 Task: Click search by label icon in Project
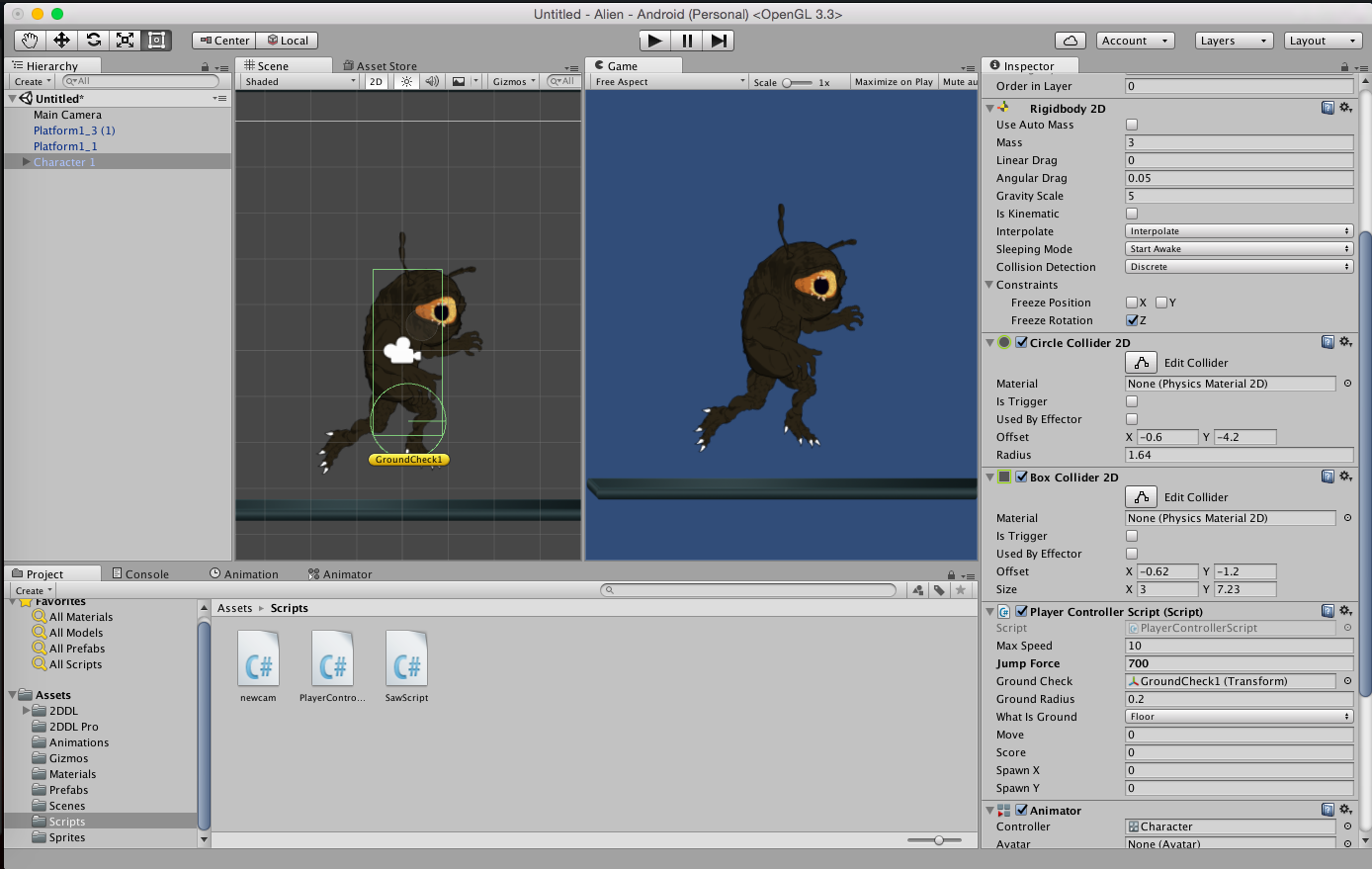(x=939, y=590)
